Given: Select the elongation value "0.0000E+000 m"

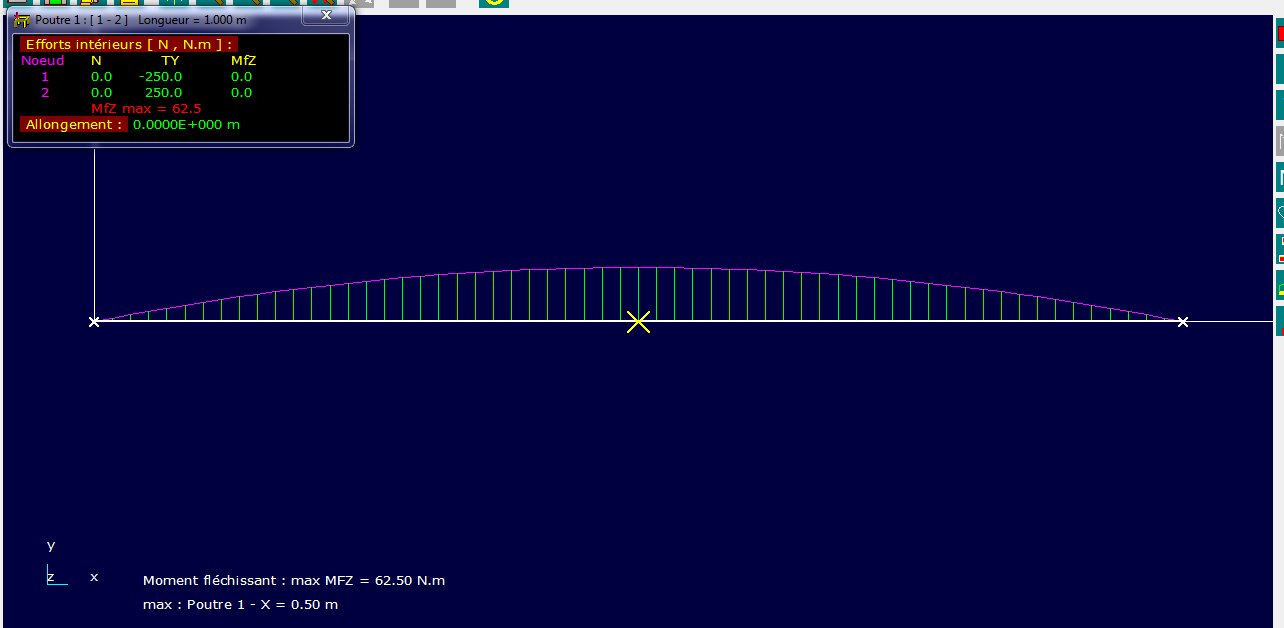Looking at the screenshot, I should [x=186, y=124].
